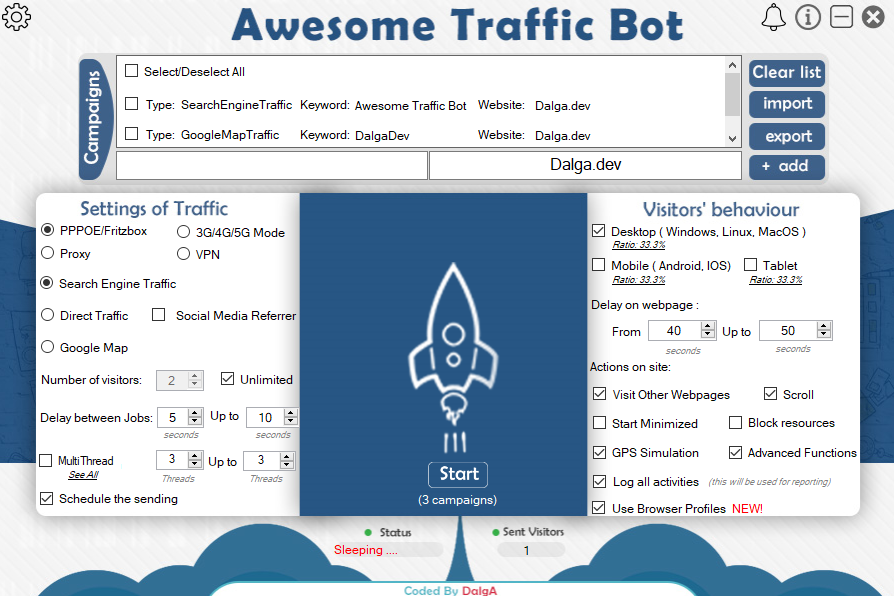Uncheck the Unlimited visitors checkbox
Screen dimensions: 894x596
coord(227,379)
